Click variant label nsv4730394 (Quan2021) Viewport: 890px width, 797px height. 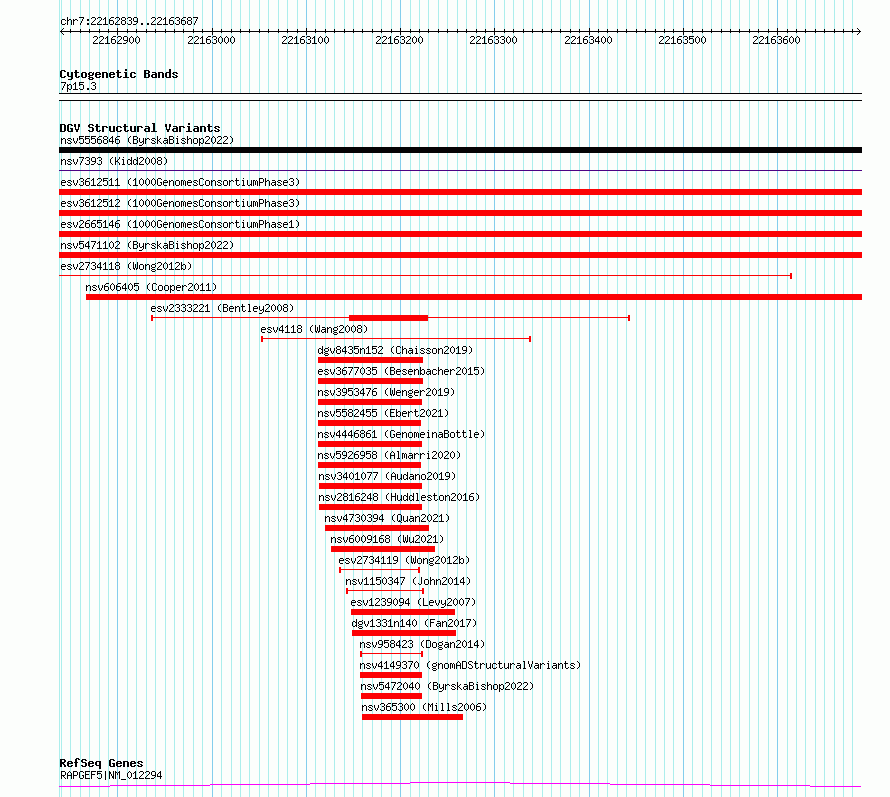[x=387, y=519]
